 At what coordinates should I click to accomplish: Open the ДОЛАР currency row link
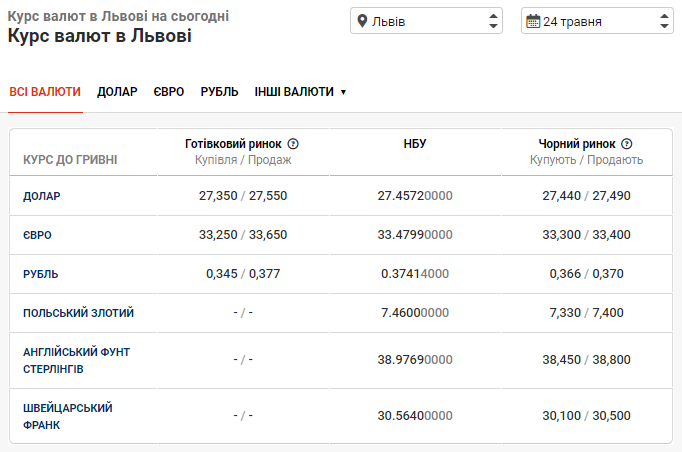click(42, 196)
